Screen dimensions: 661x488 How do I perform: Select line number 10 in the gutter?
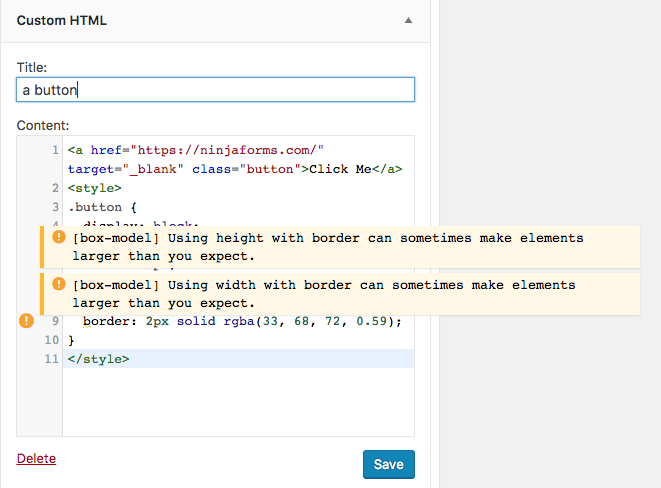coord(52,340)
